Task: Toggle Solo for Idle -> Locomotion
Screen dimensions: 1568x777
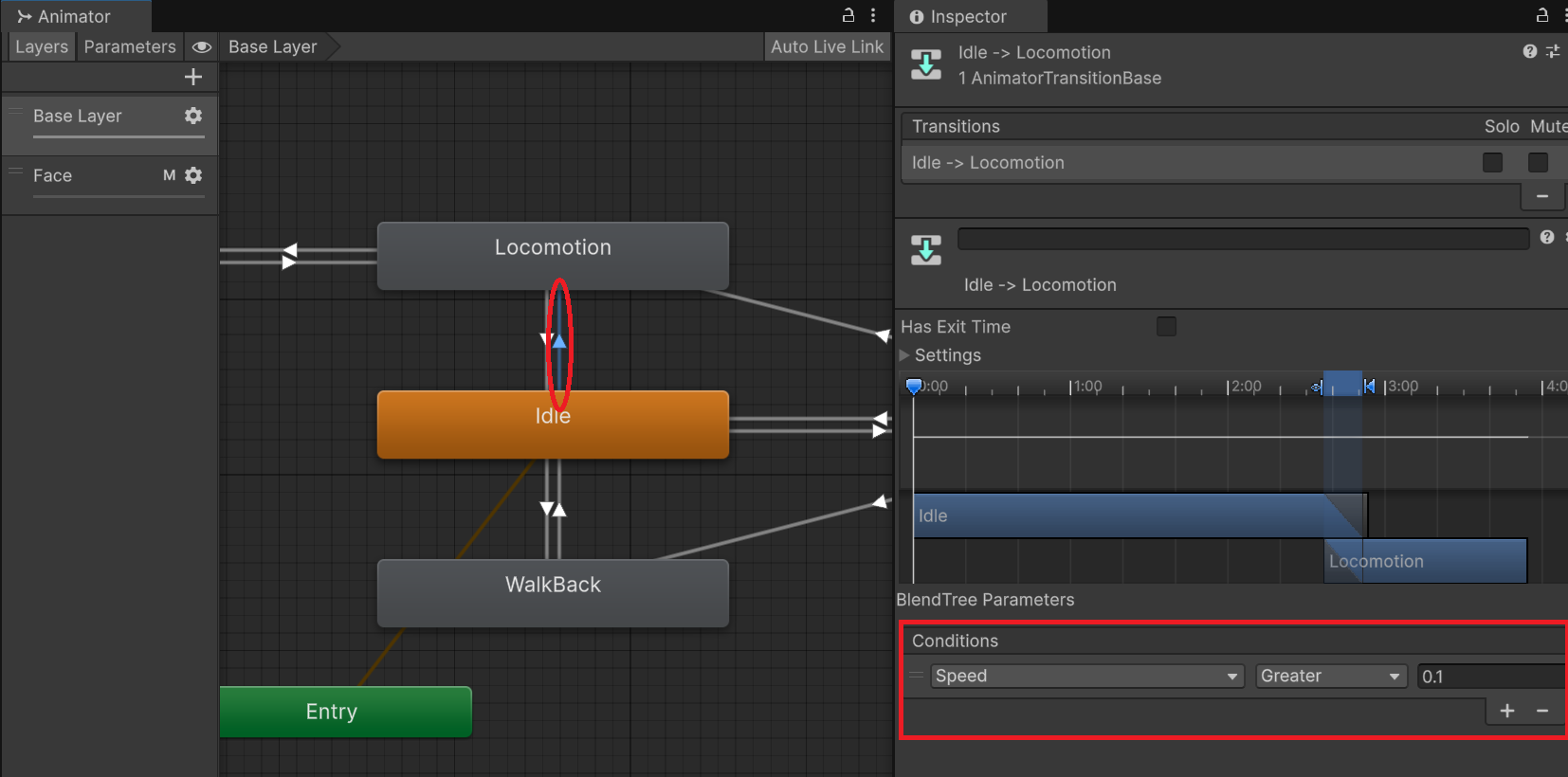Action: click(1492, 163)
